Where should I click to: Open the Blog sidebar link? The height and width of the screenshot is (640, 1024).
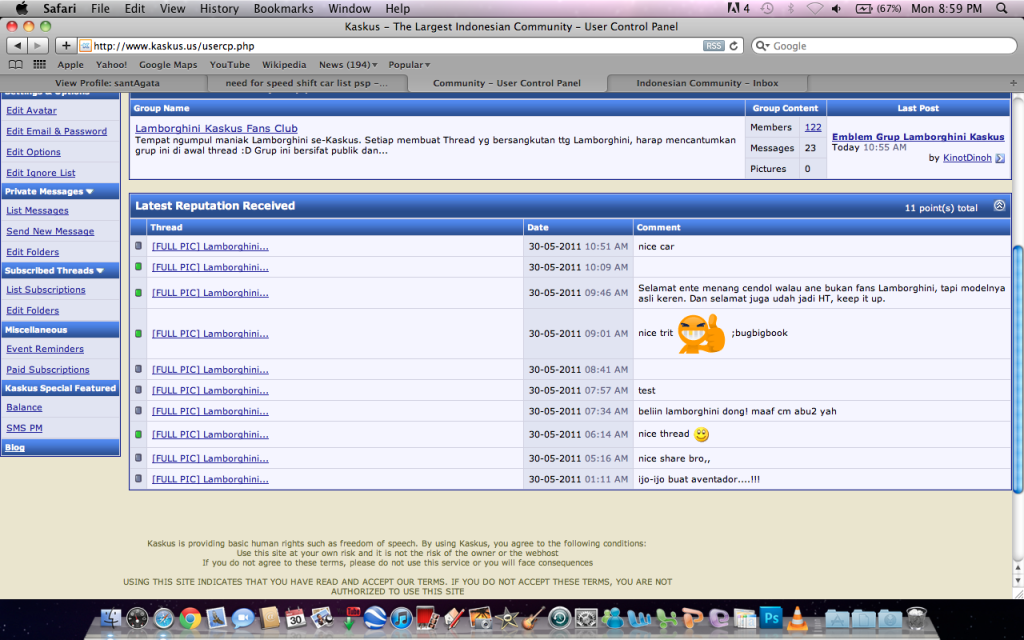tap(15, 447)
